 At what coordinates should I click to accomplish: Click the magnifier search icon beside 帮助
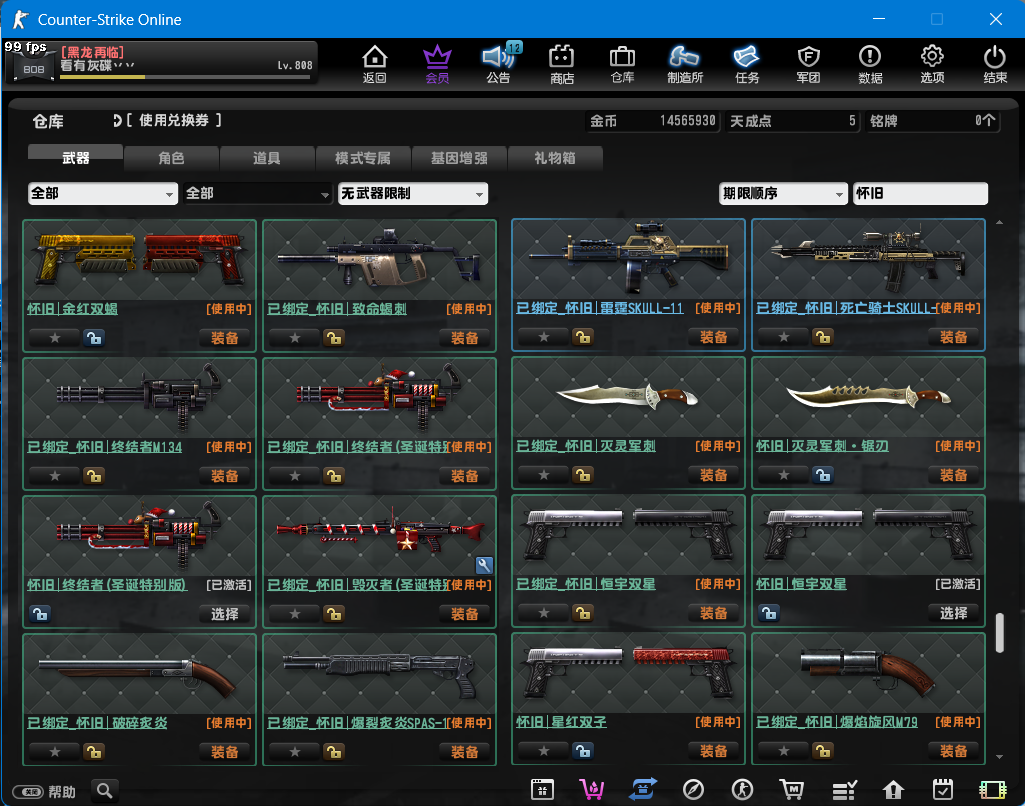[x=105, y=791]
